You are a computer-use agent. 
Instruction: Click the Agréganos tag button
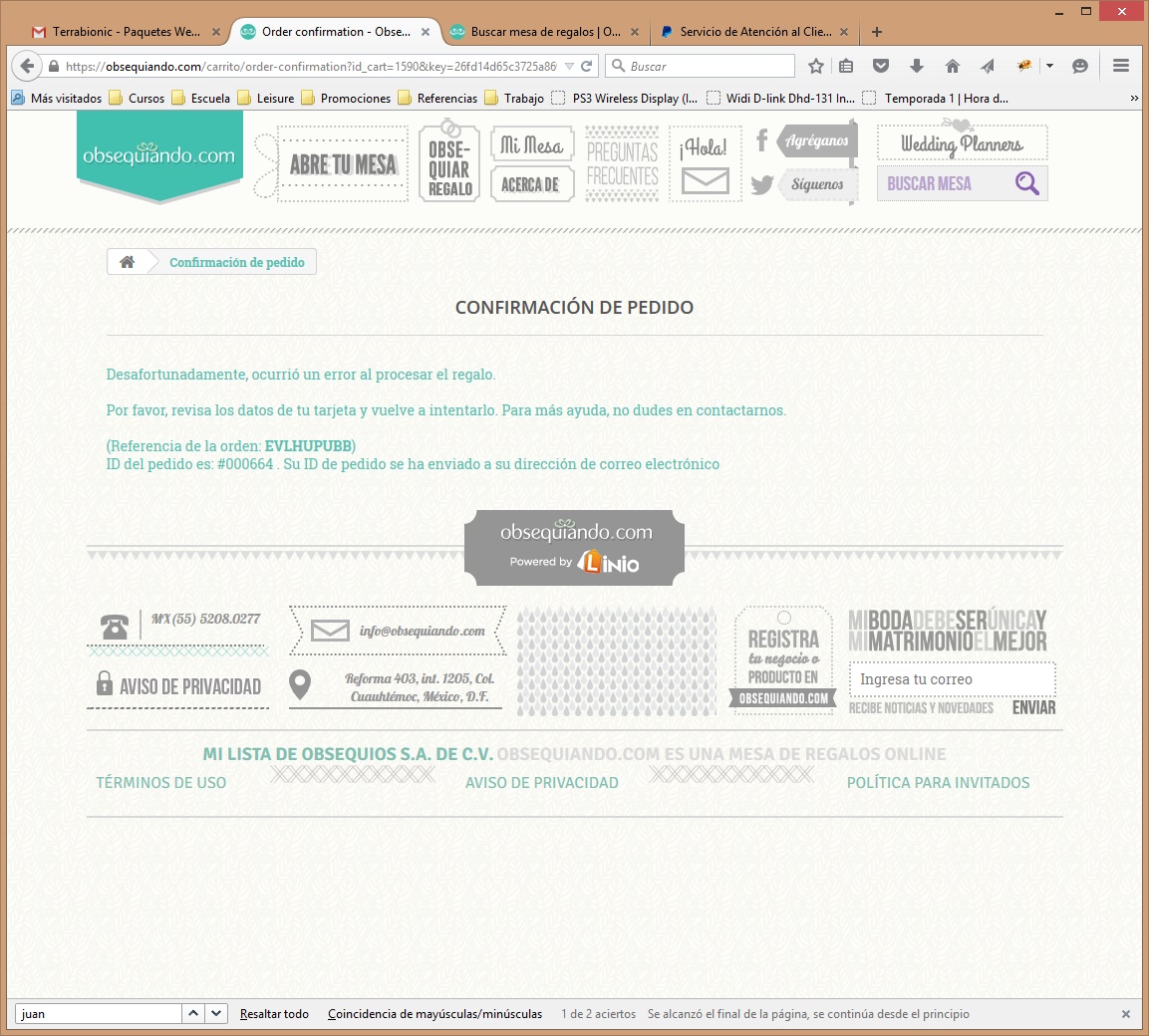[x=815, y=139]
